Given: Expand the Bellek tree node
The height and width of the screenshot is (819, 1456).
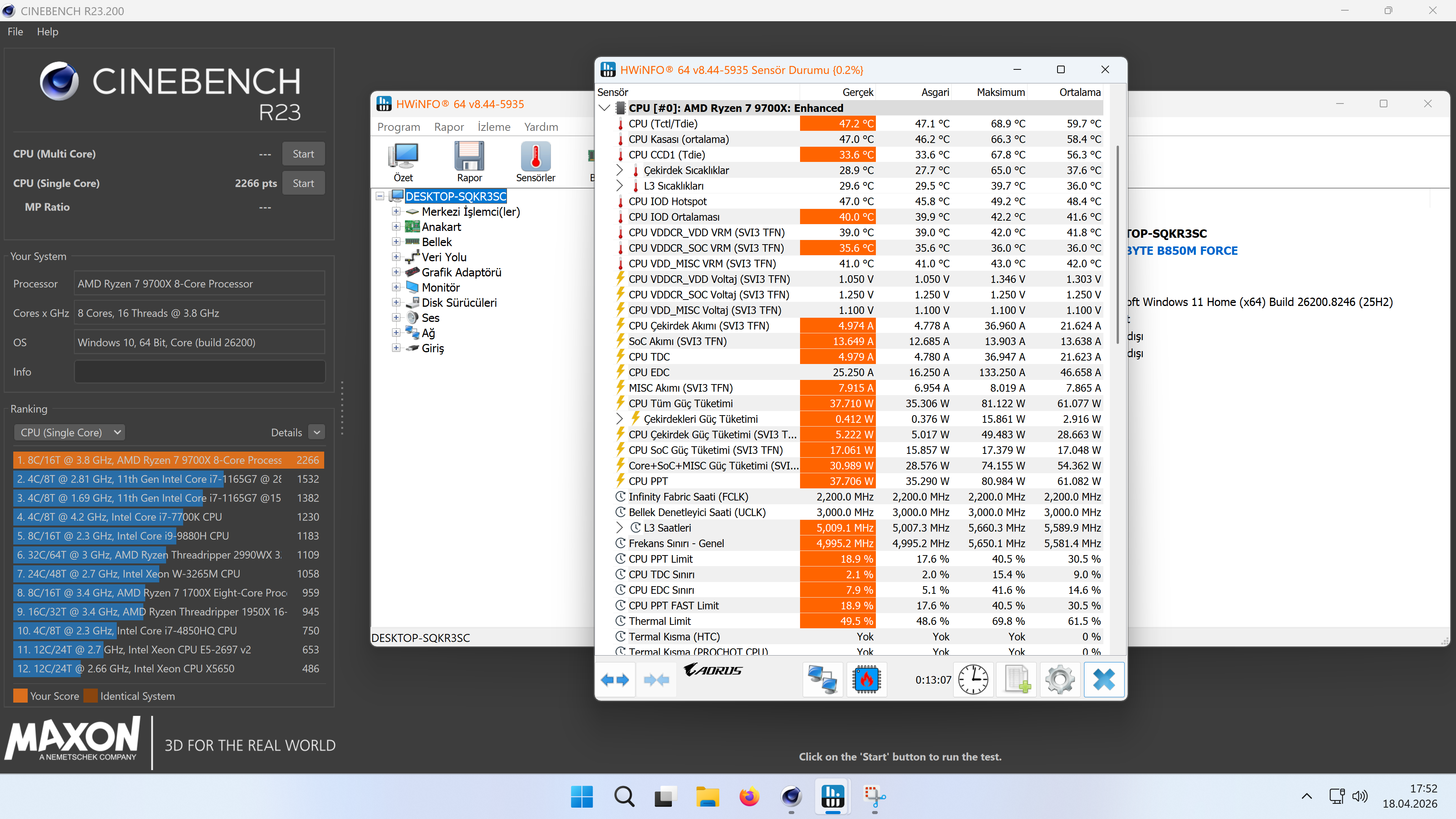Looking at the screenshot, I should click(396, 242).
